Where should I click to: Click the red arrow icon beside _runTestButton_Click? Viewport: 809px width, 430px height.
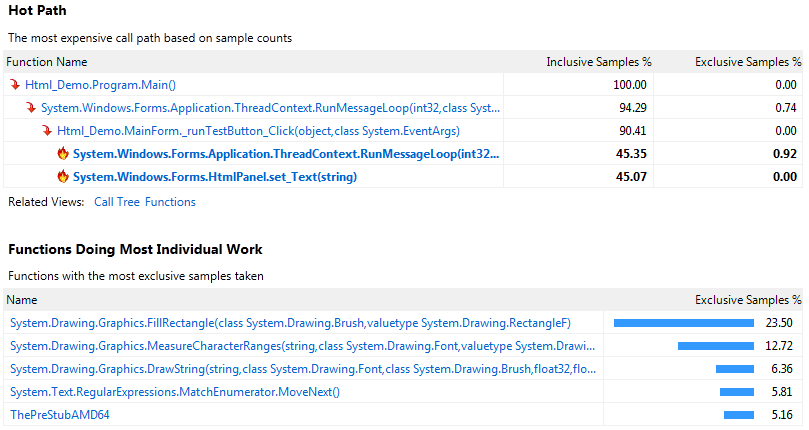pyautogui.click(x=47, y=131)
